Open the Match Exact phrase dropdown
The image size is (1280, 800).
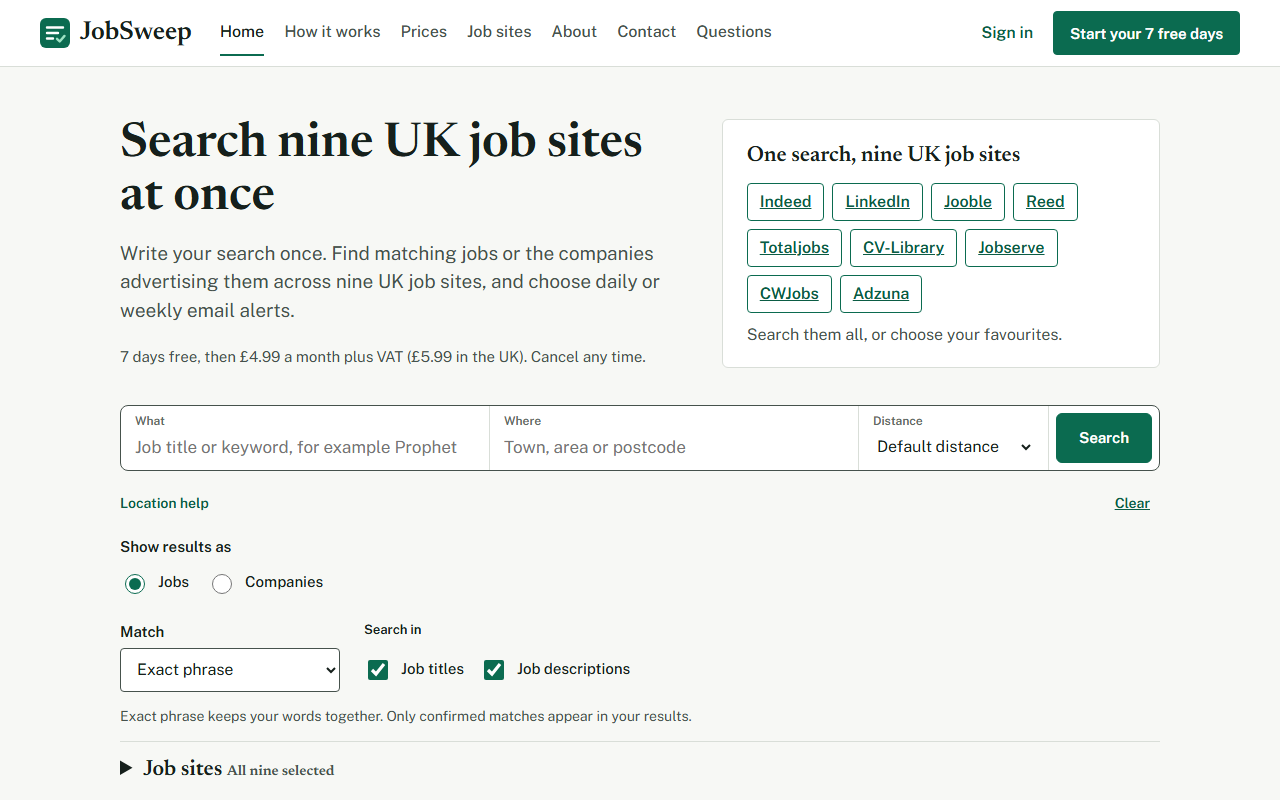coord(230,670)
